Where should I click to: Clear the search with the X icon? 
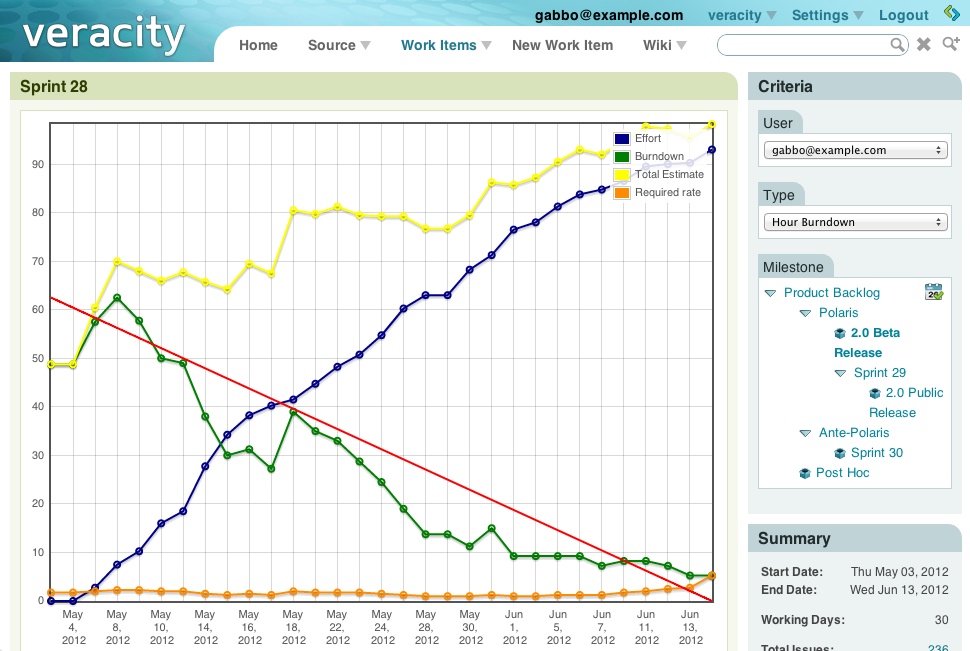coord(924,45)
